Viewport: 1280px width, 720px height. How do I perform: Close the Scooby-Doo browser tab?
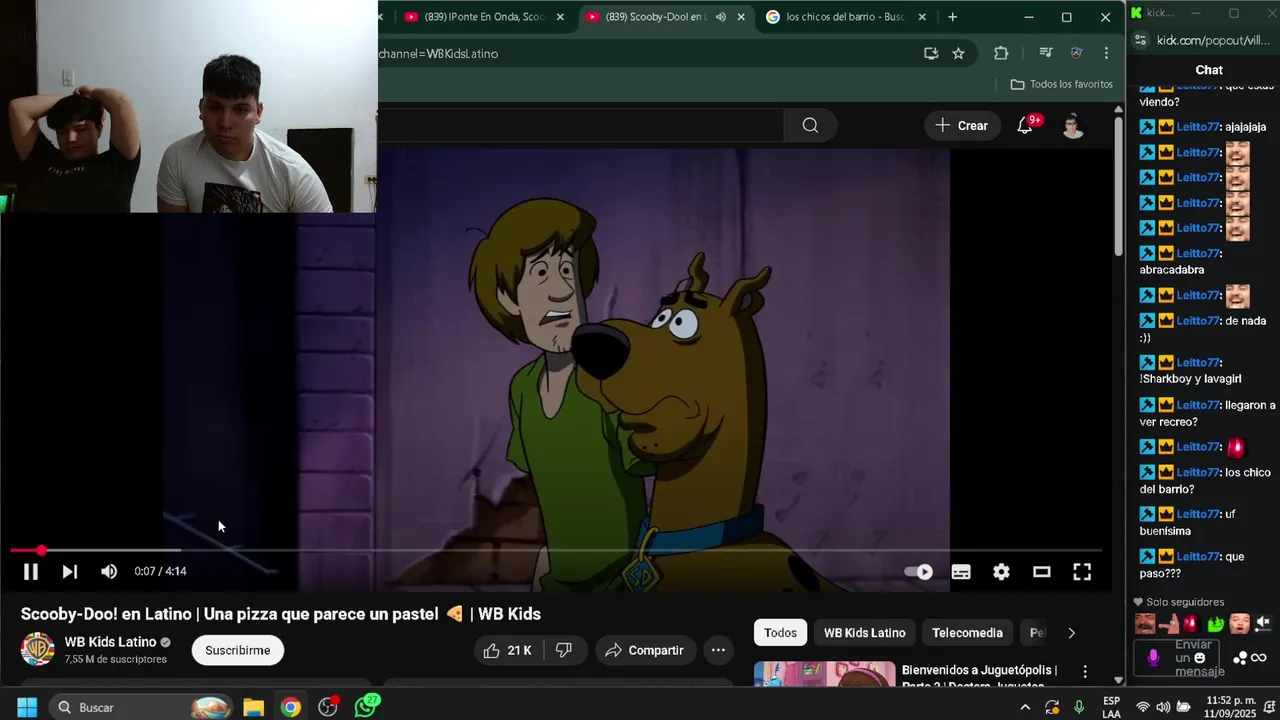tap(741, 17)
